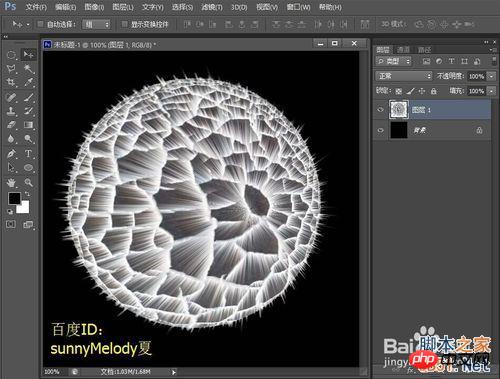Select the Gradient tool
This screenshot has height=379, width=500.
[x=28, y=125]
